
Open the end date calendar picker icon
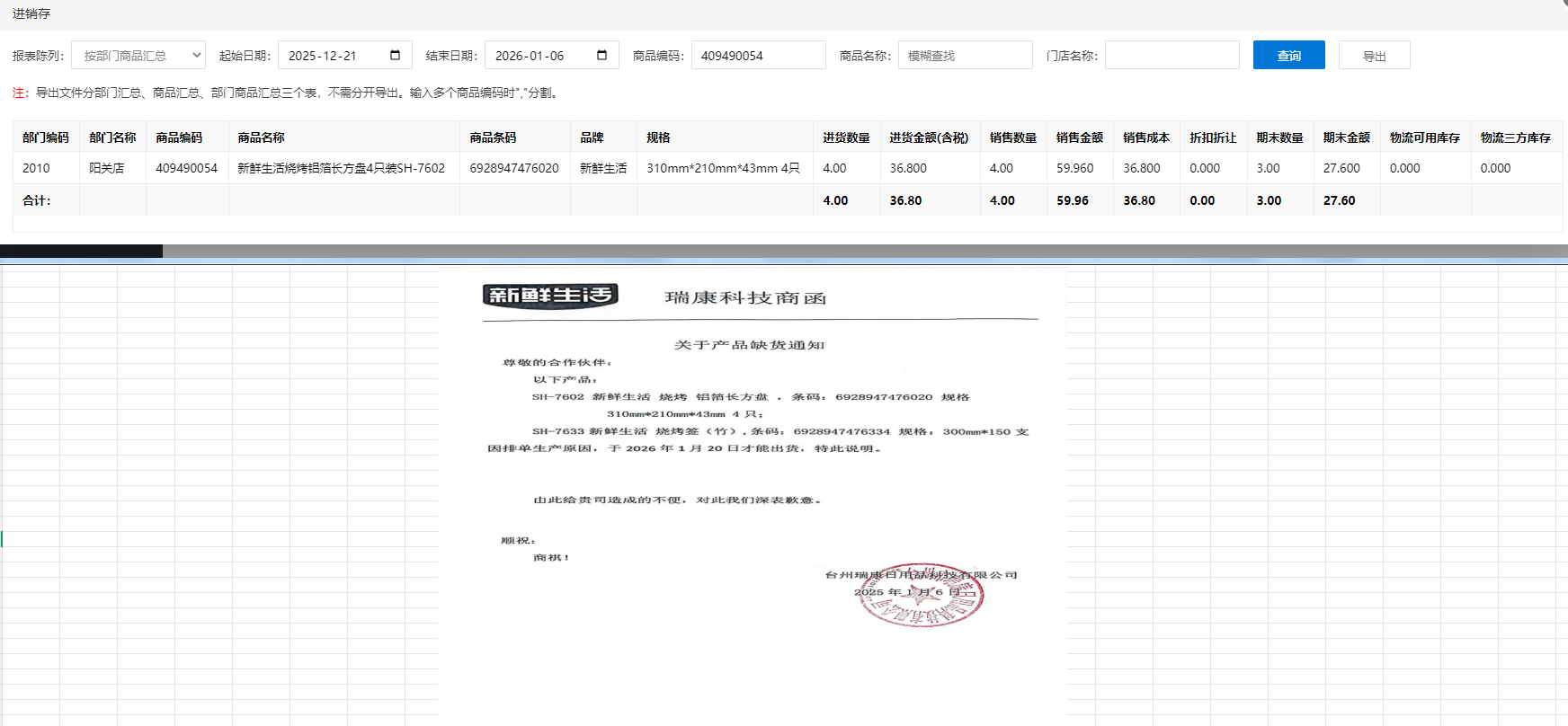pos(601,55)
